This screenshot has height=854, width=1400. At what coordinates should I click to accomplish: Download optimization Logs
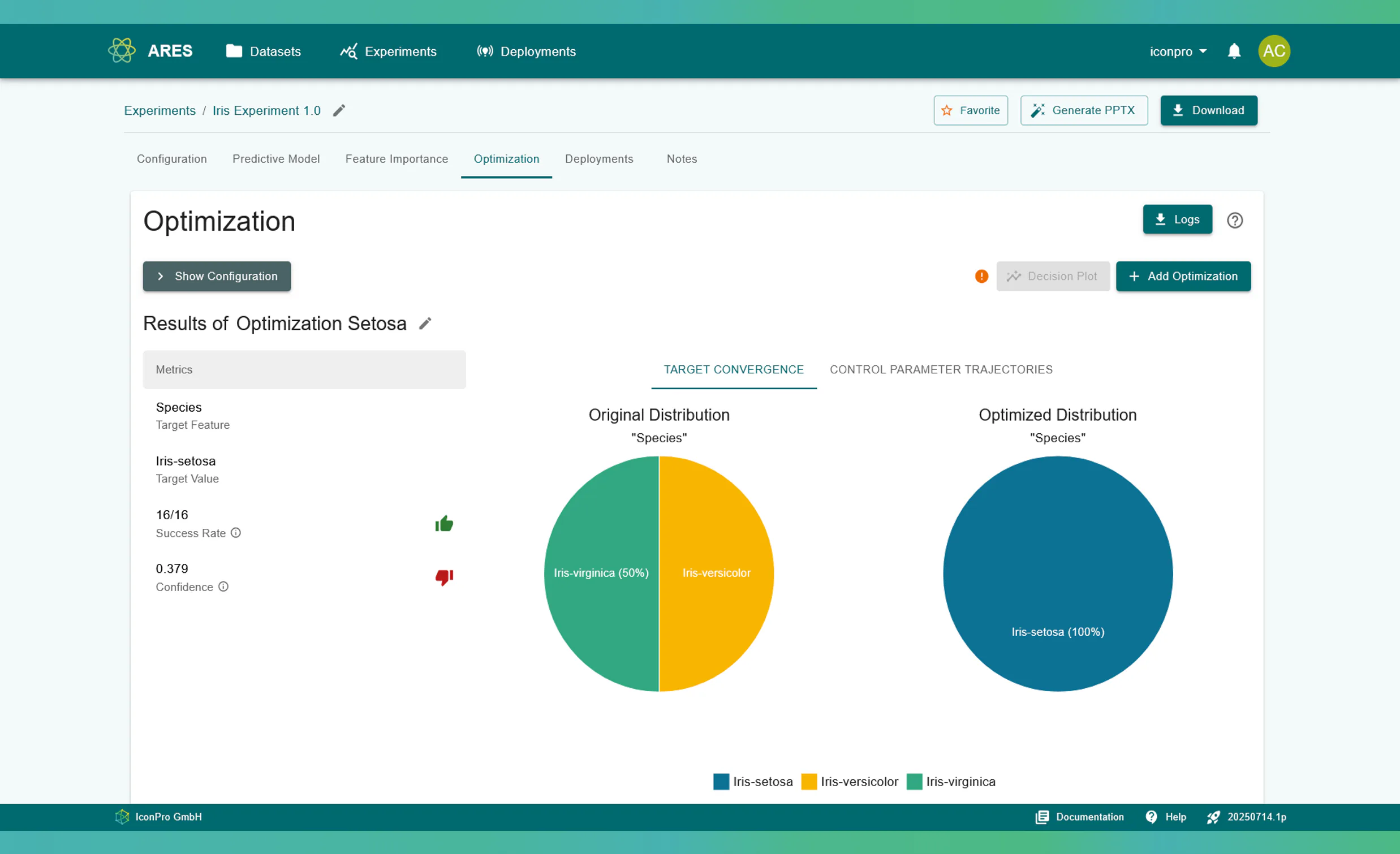[1177, 219]
